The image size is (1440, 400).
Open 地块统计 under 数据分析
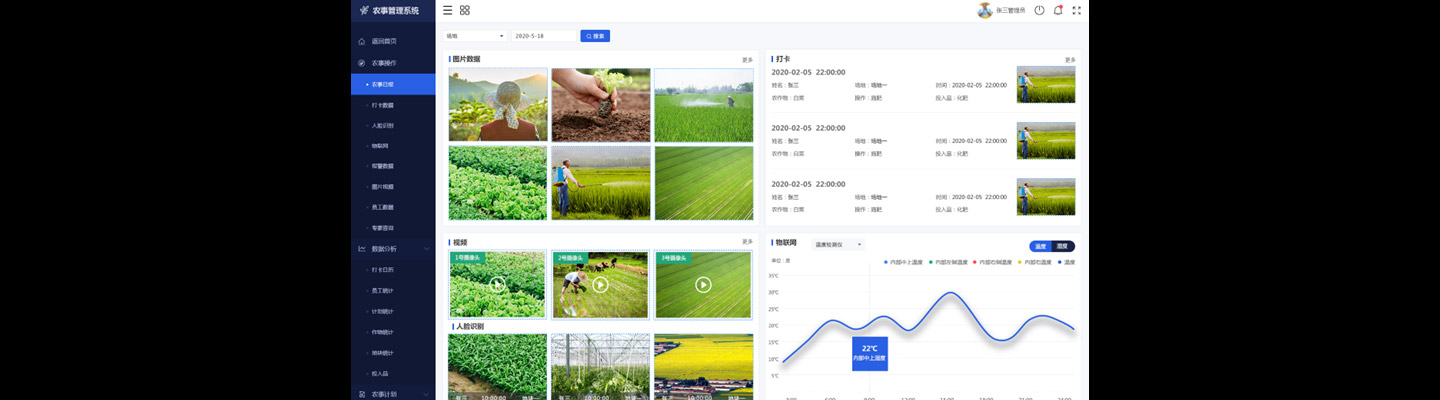coord(382,353)
